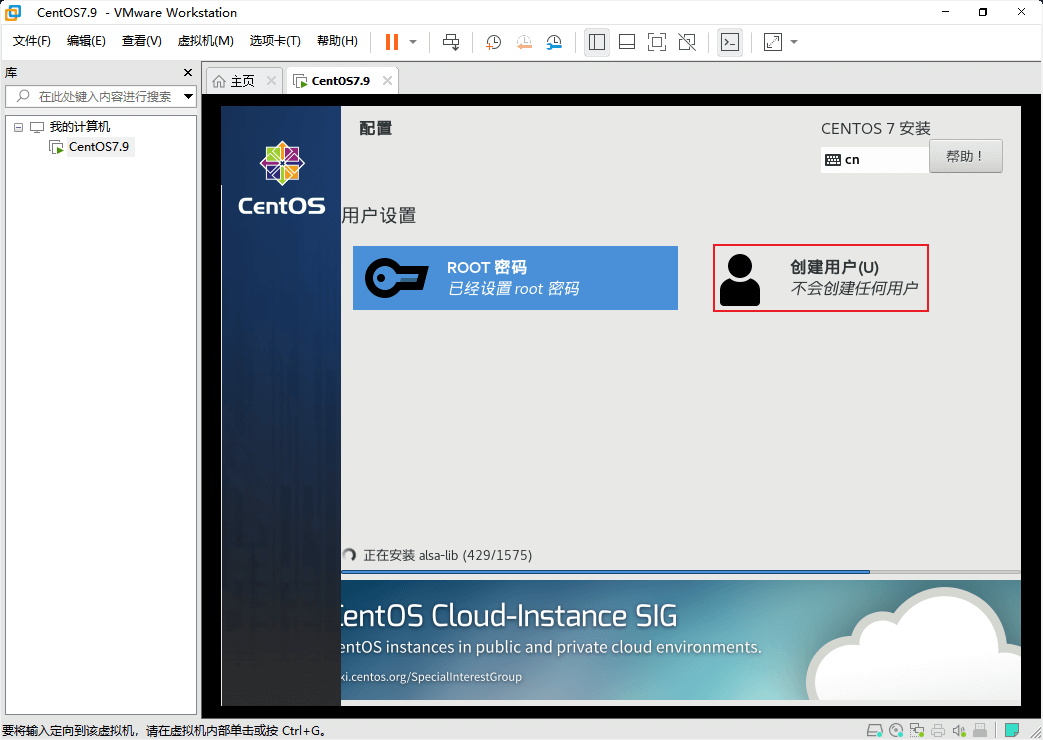Screen dimensions: 1043x740
Task: Open the 编辑(E) menu
Action: click(x=86, y=41)
